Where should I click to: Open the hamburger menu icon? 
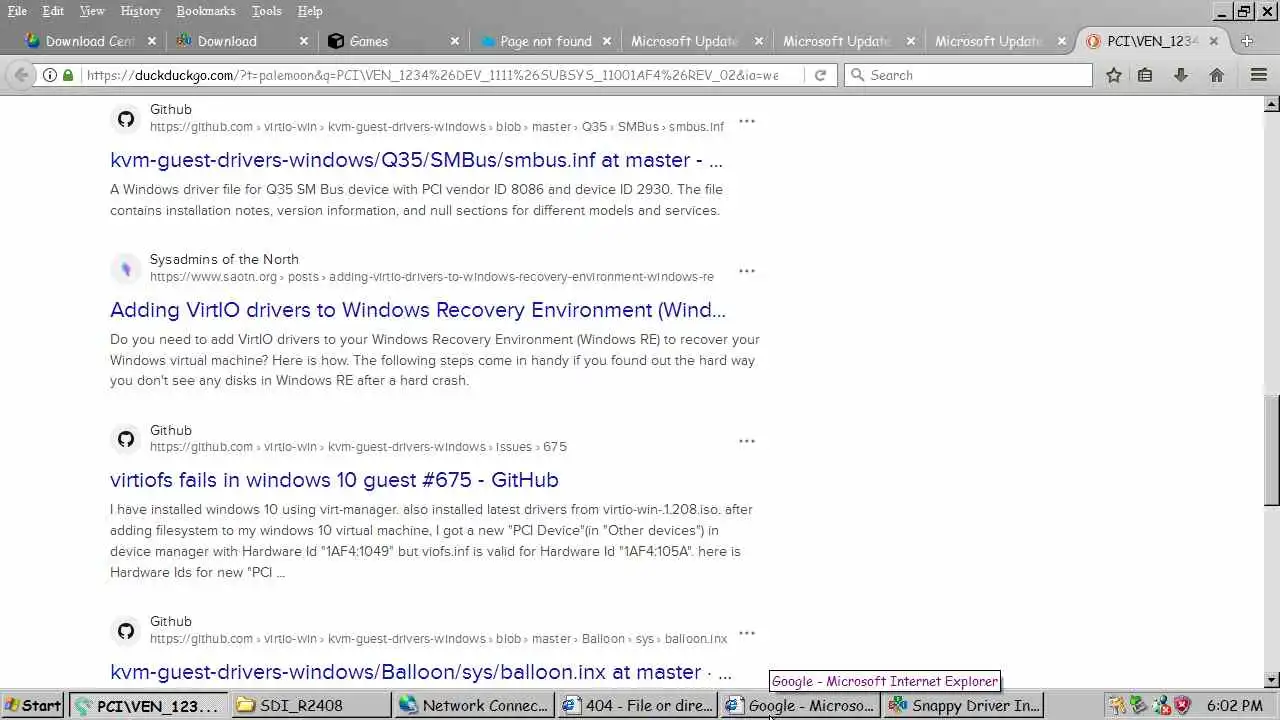(1259, 75)
